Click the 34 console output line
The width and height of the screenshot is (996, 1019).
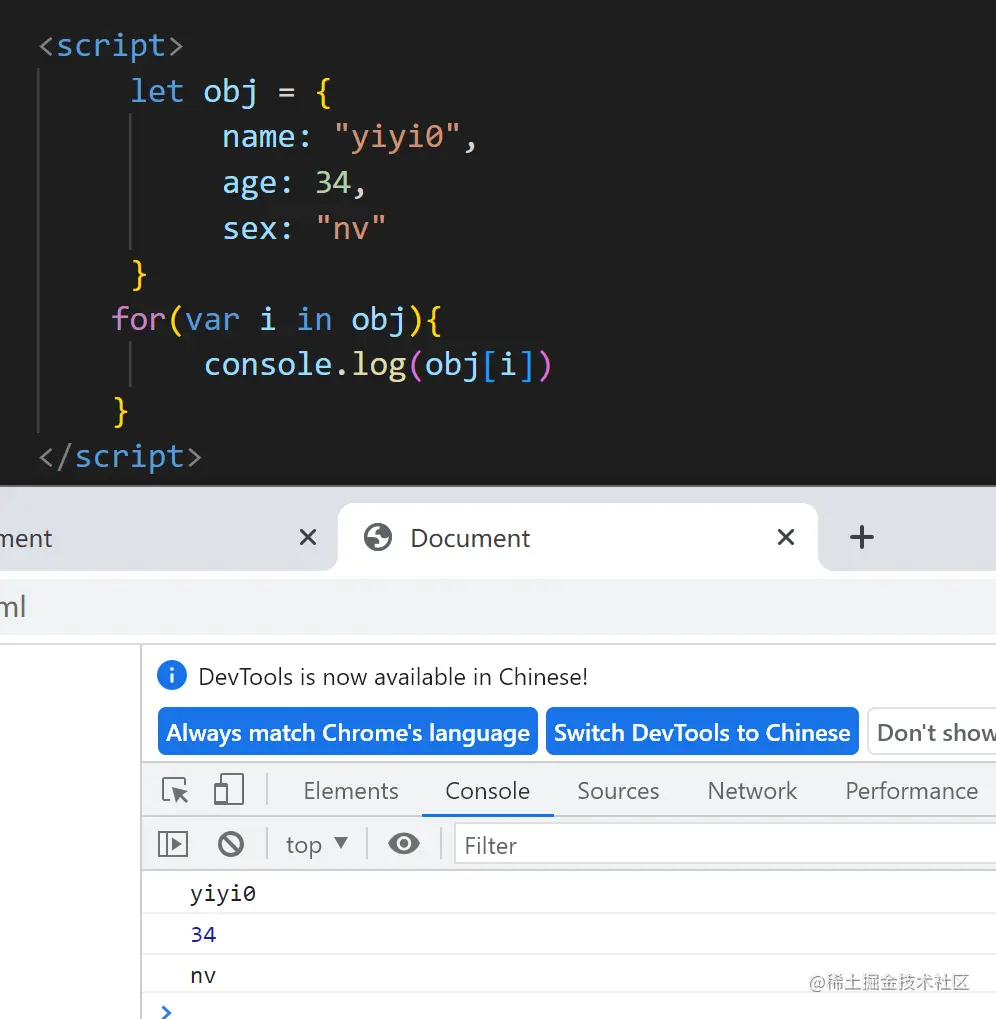click(x=203, y=935)
